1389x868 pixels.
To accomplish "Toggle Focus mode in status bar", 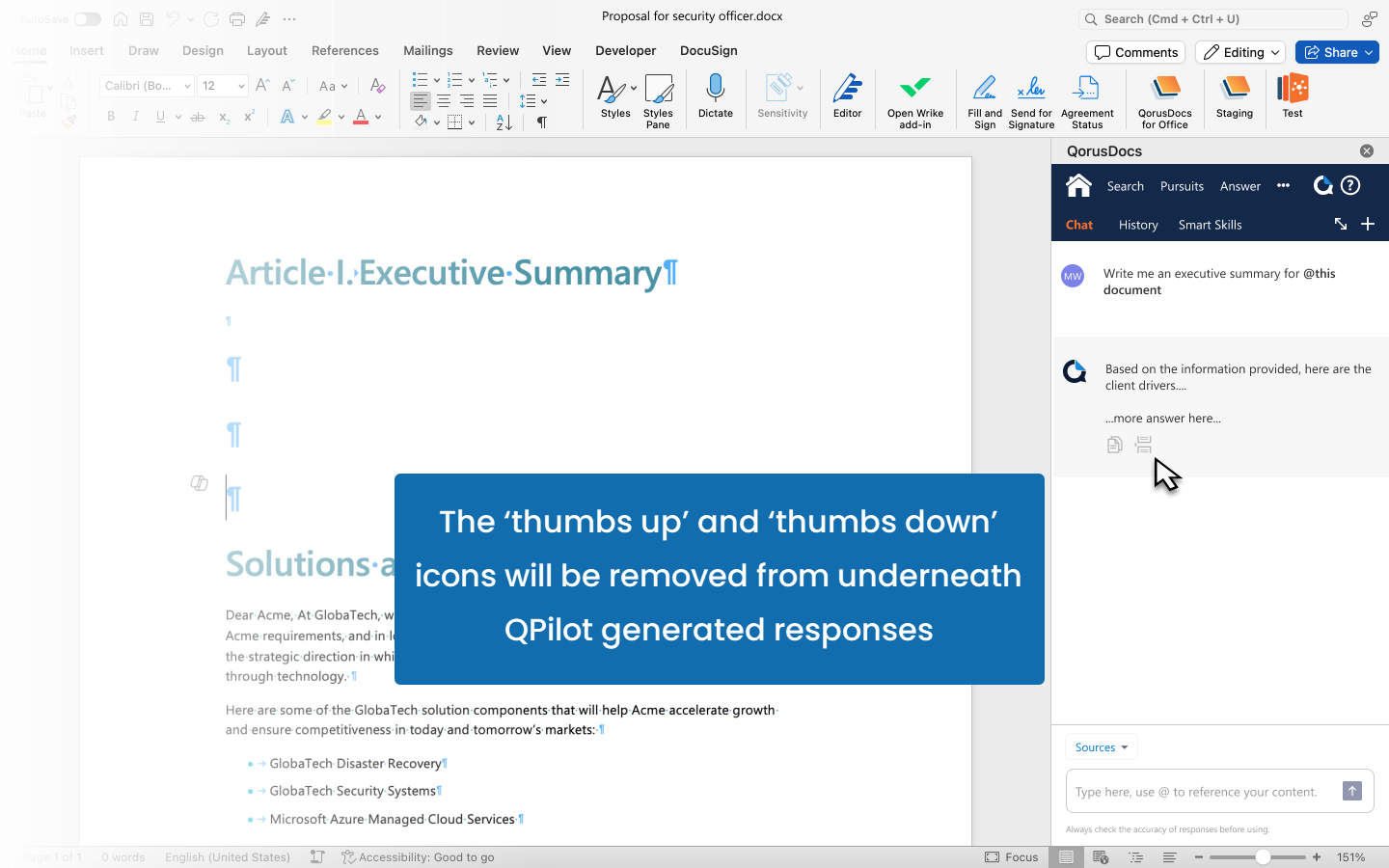I will (1012, 856).
